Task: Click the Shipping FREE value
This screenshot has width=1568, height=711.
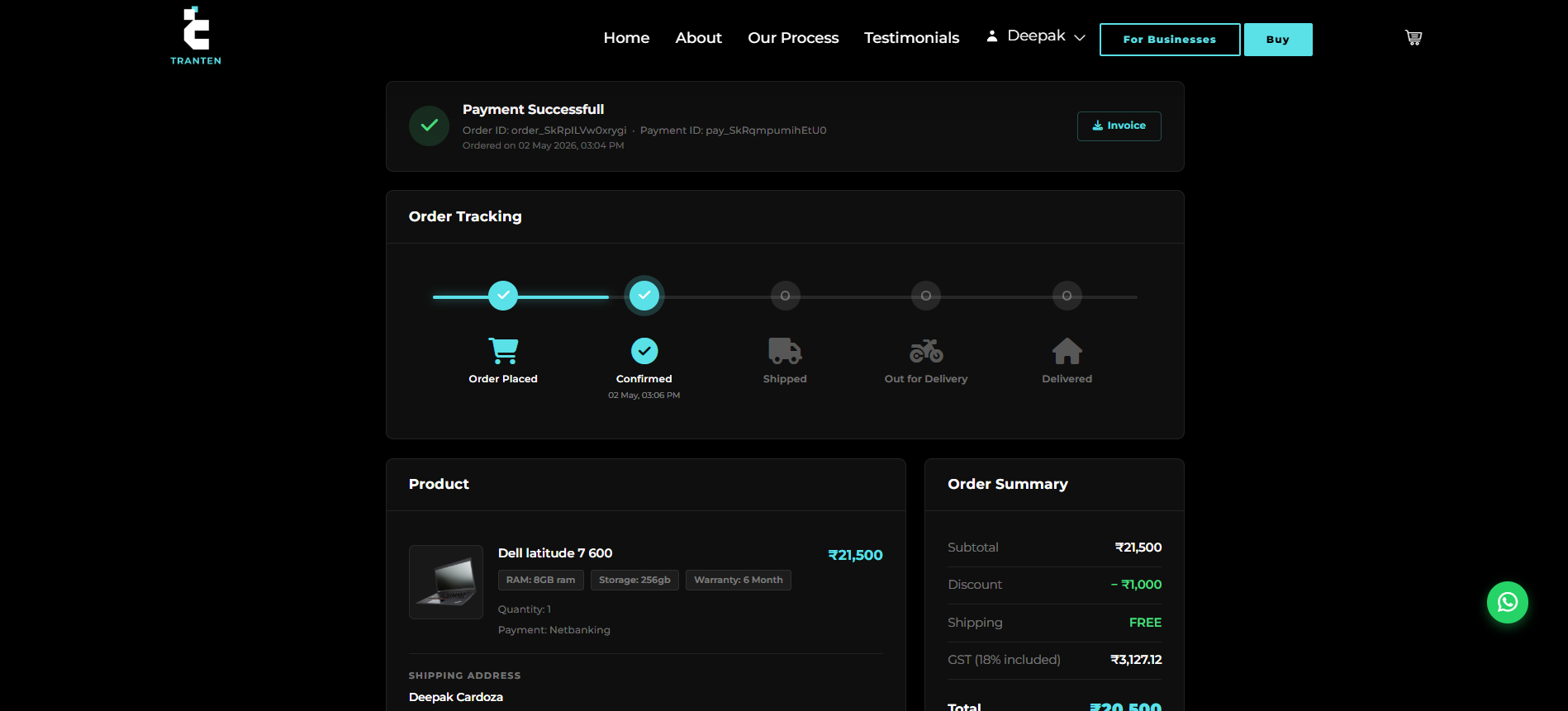Action: click(1145, 623)
